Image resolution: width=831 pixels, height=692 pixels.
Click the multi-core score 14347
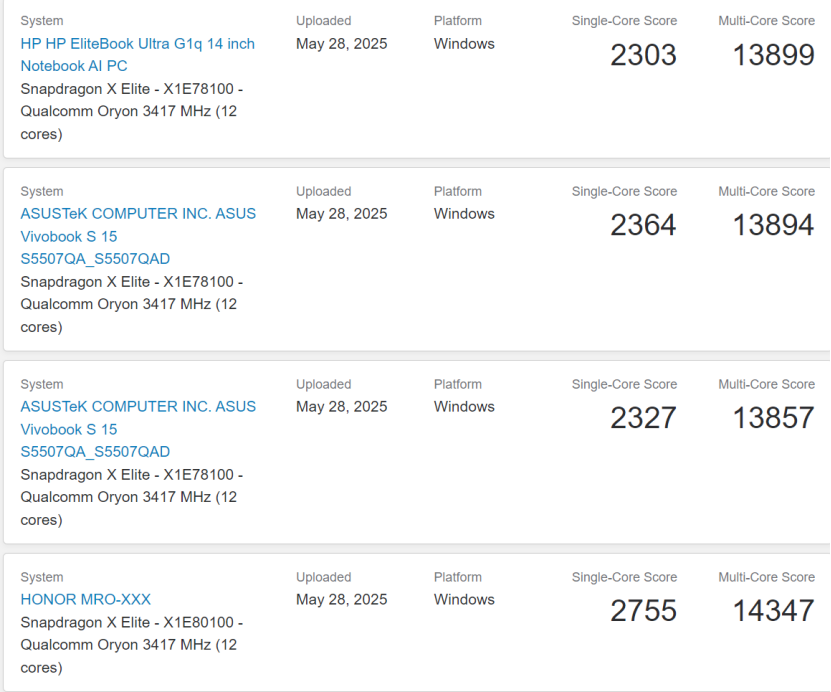point(774,611)
